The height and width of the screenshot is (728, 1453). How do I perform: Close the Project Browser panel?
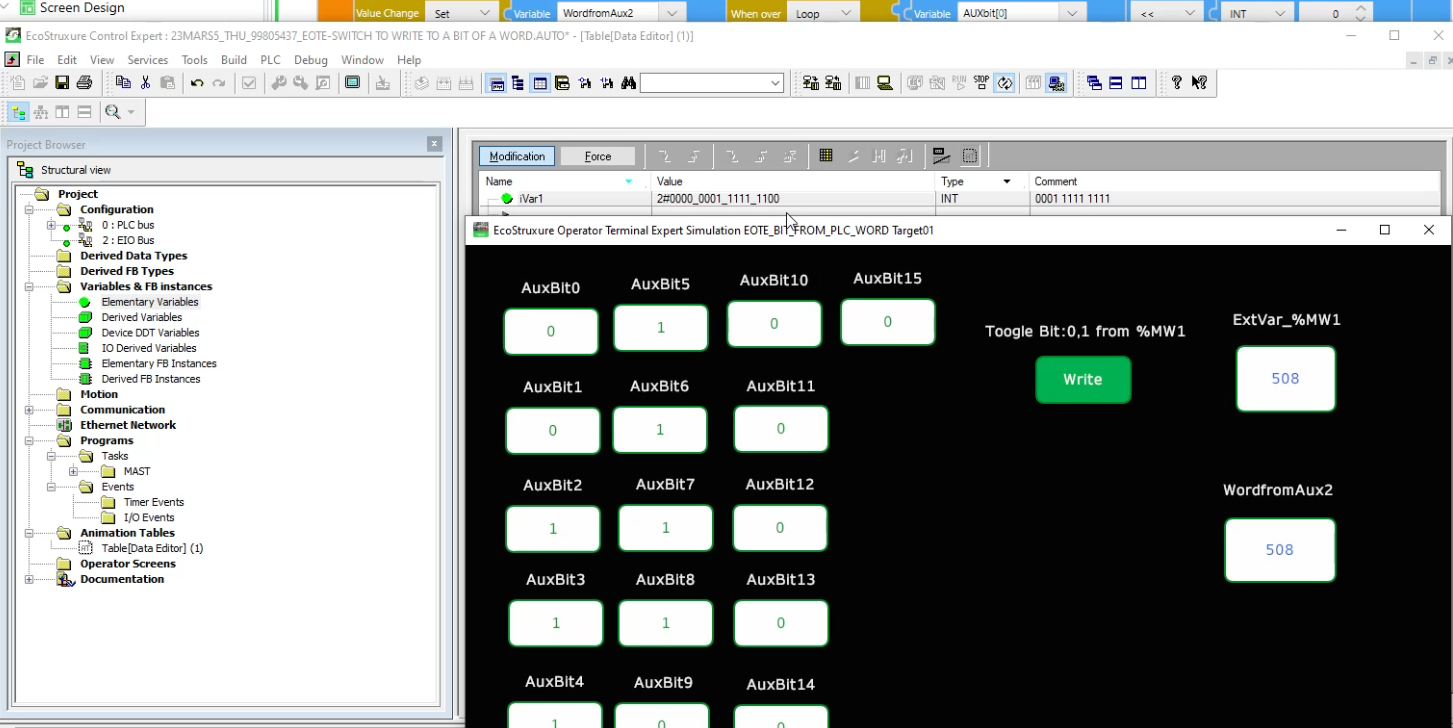click(x=434, y=144)
